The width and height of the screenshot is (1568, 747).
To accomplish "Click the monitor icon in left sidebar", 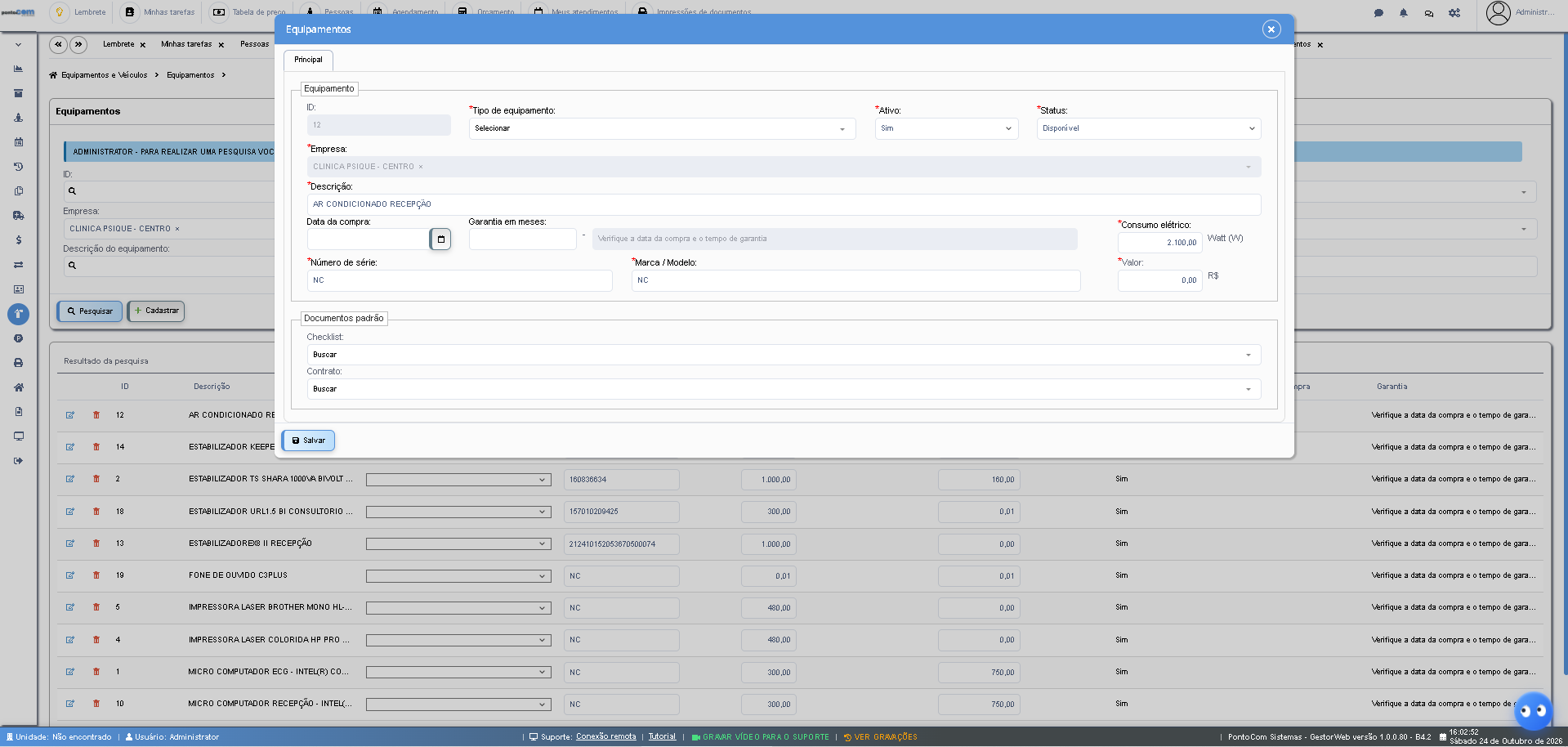I will coord(19,436).
